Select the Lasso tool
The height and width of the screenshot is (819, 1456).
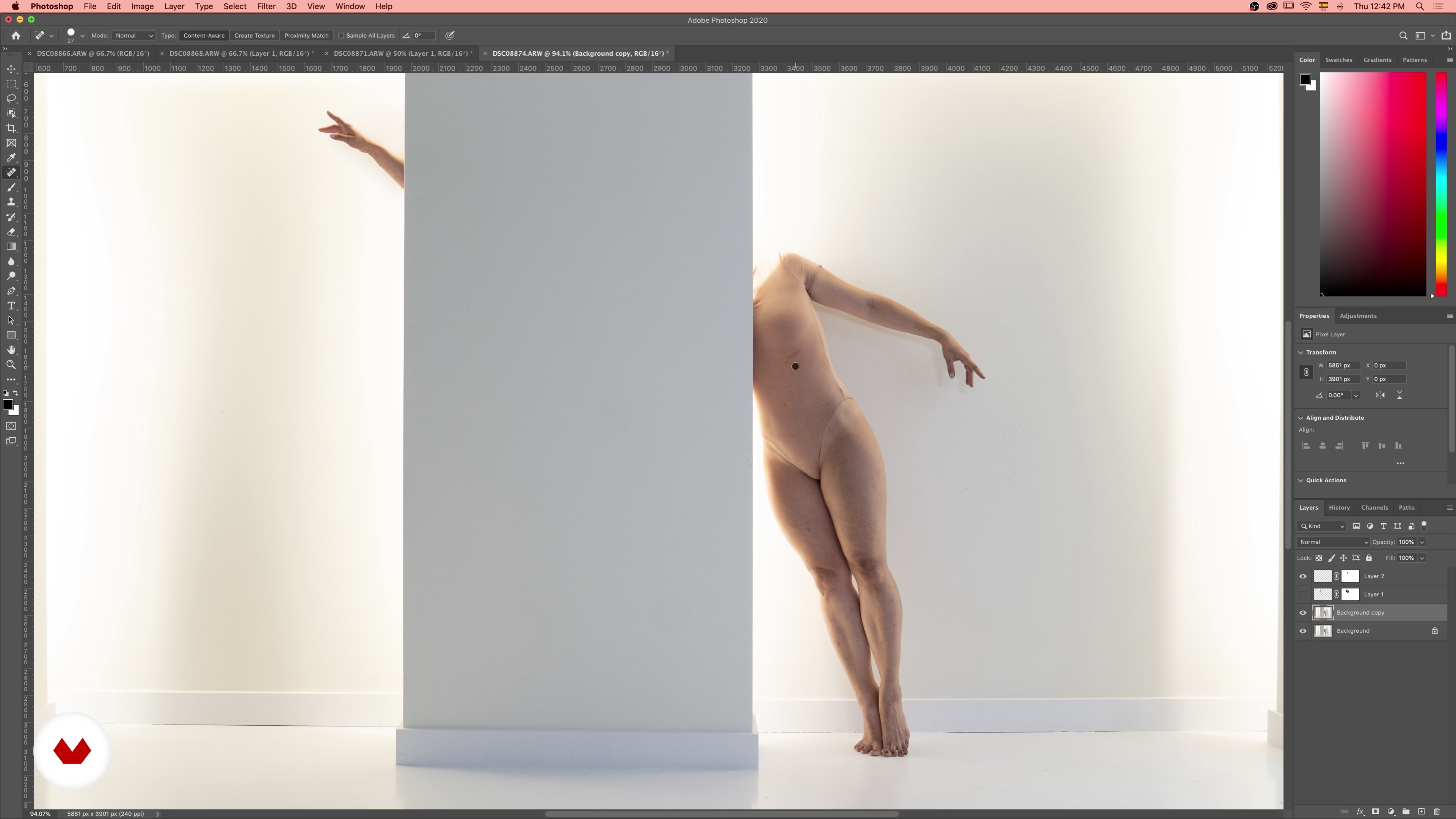coord(11,98)
